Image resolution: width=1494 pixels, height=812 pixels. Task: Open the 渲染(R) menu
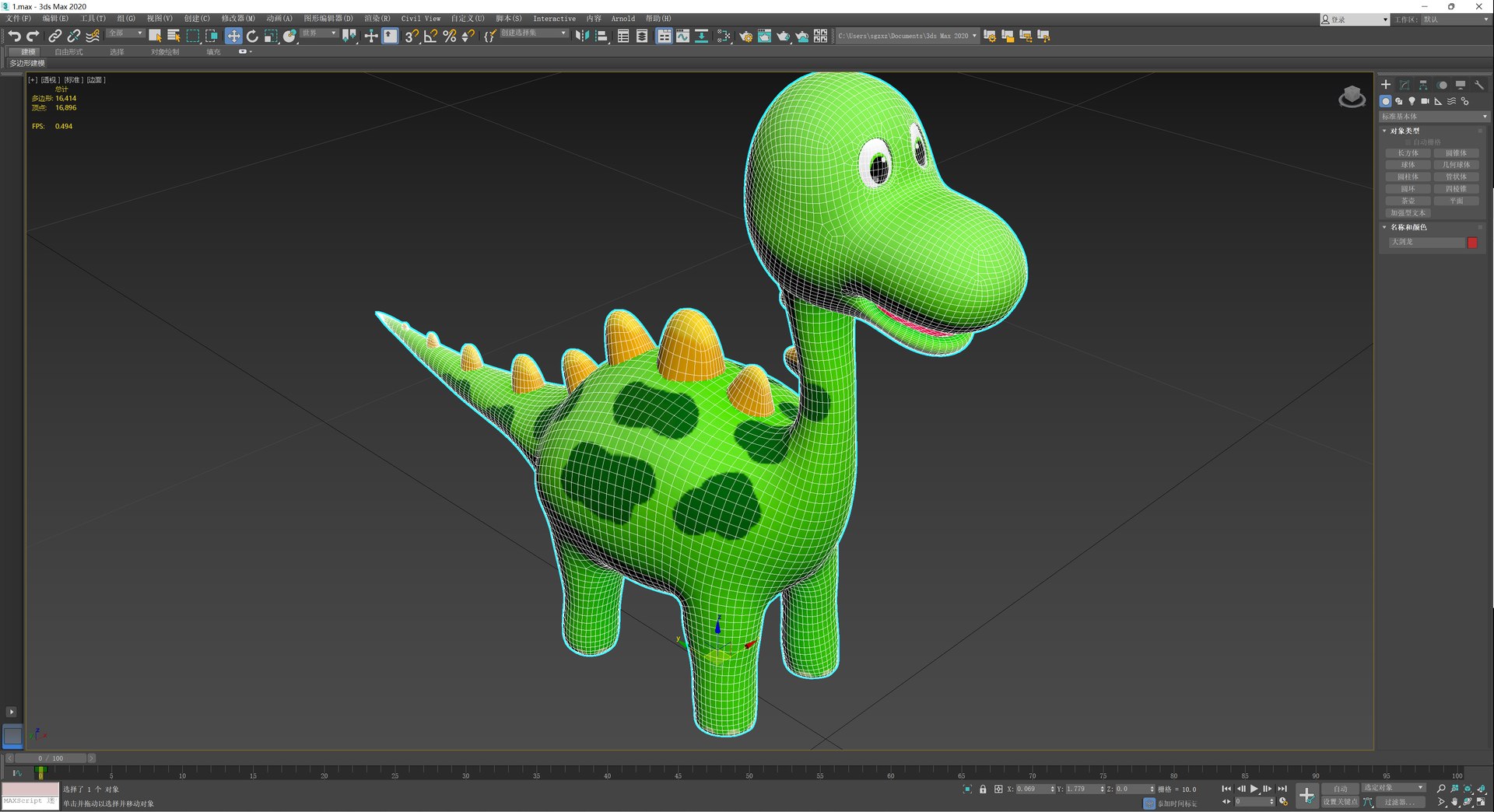coord(377,19)
